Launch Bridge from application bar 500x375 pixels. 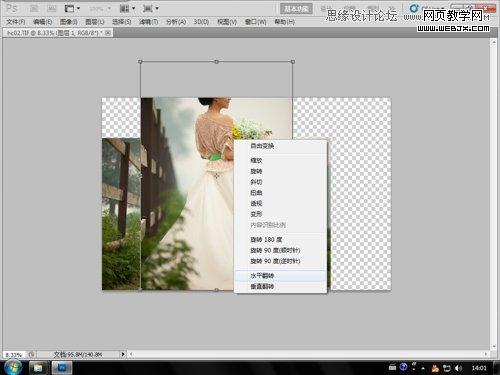34,8
